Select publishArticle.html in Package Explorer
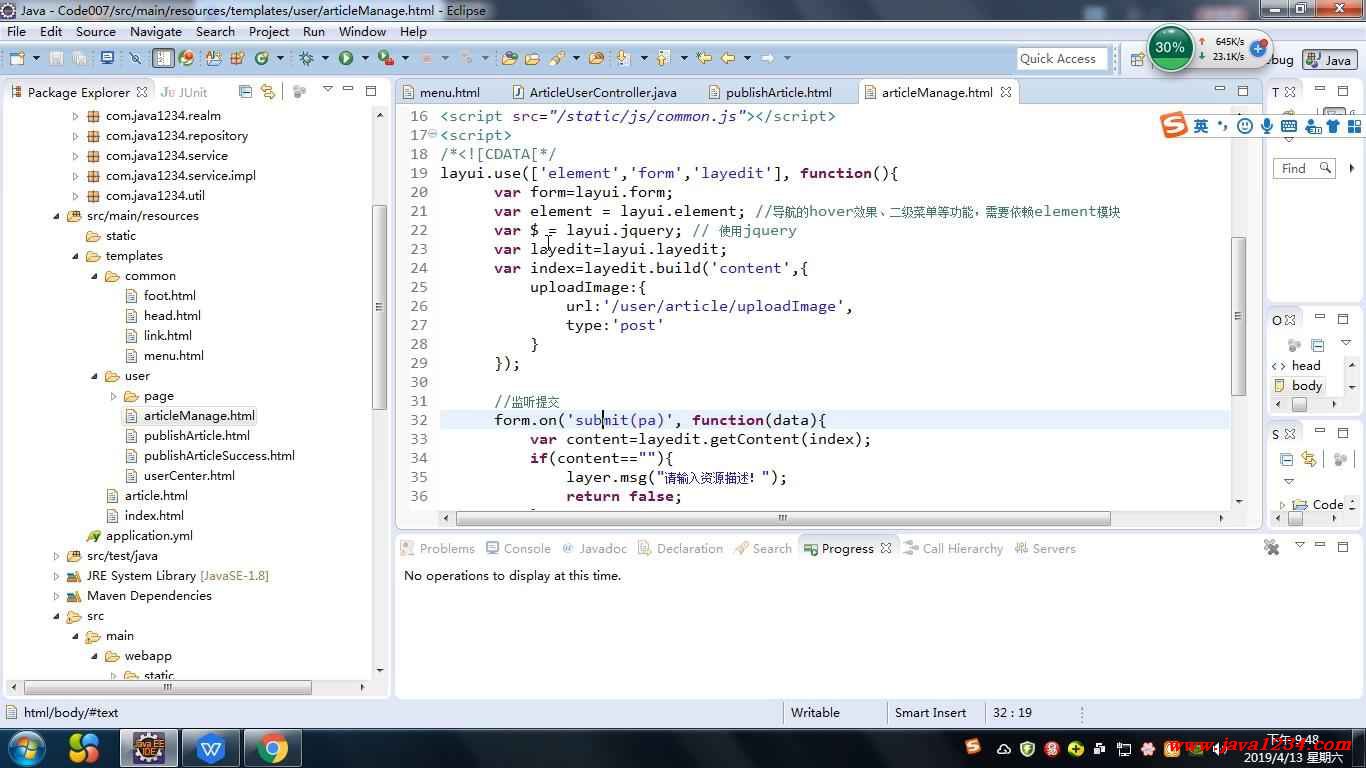 pyautogui.click(x=197, y=436)
